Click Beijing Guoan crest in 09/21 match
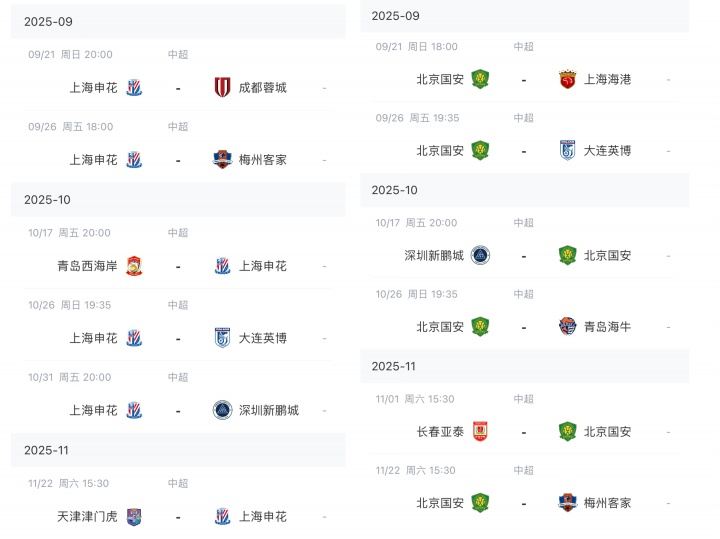 [480, 79]
